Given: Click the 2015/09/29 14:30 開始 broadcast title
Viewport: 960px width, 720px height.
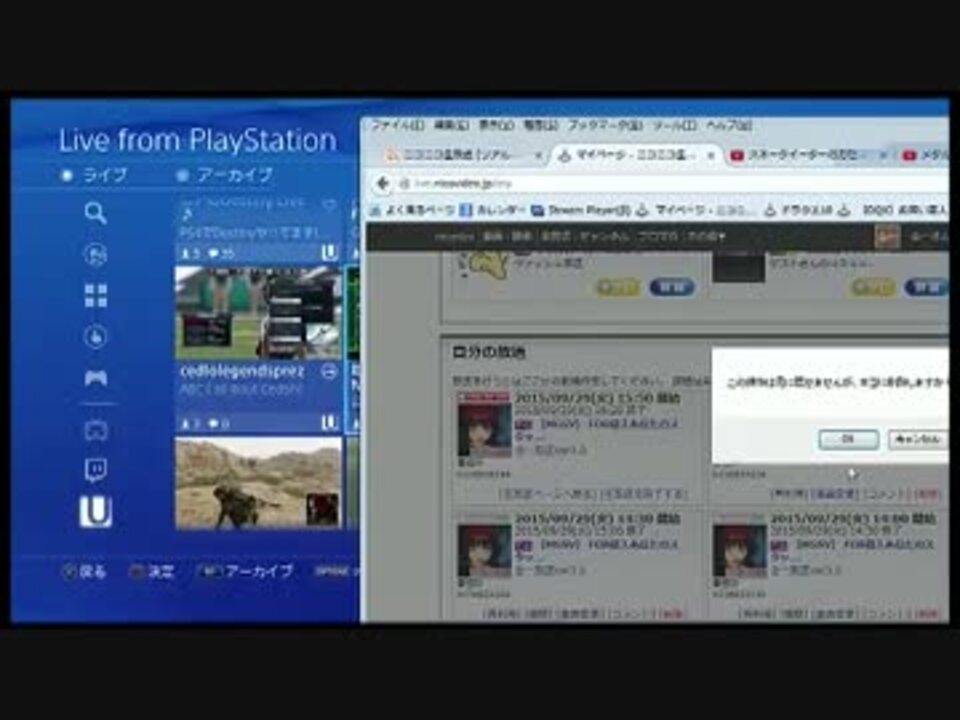Looking at the screenshot, I should [597, 519].
